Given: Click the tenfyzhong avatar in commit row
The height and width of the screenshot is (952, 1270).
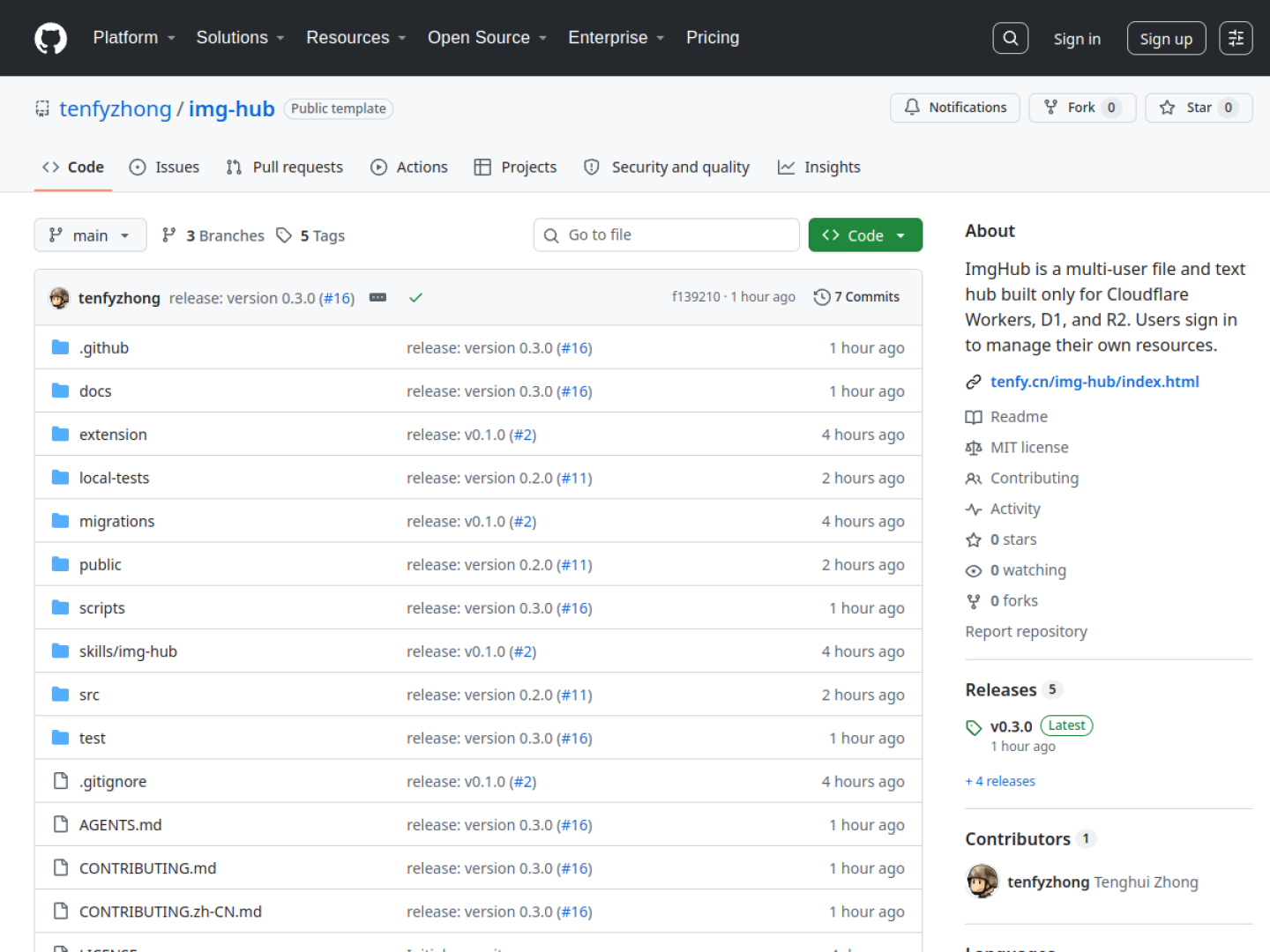Looking at the screenshot, I should (x=59, y=298).
